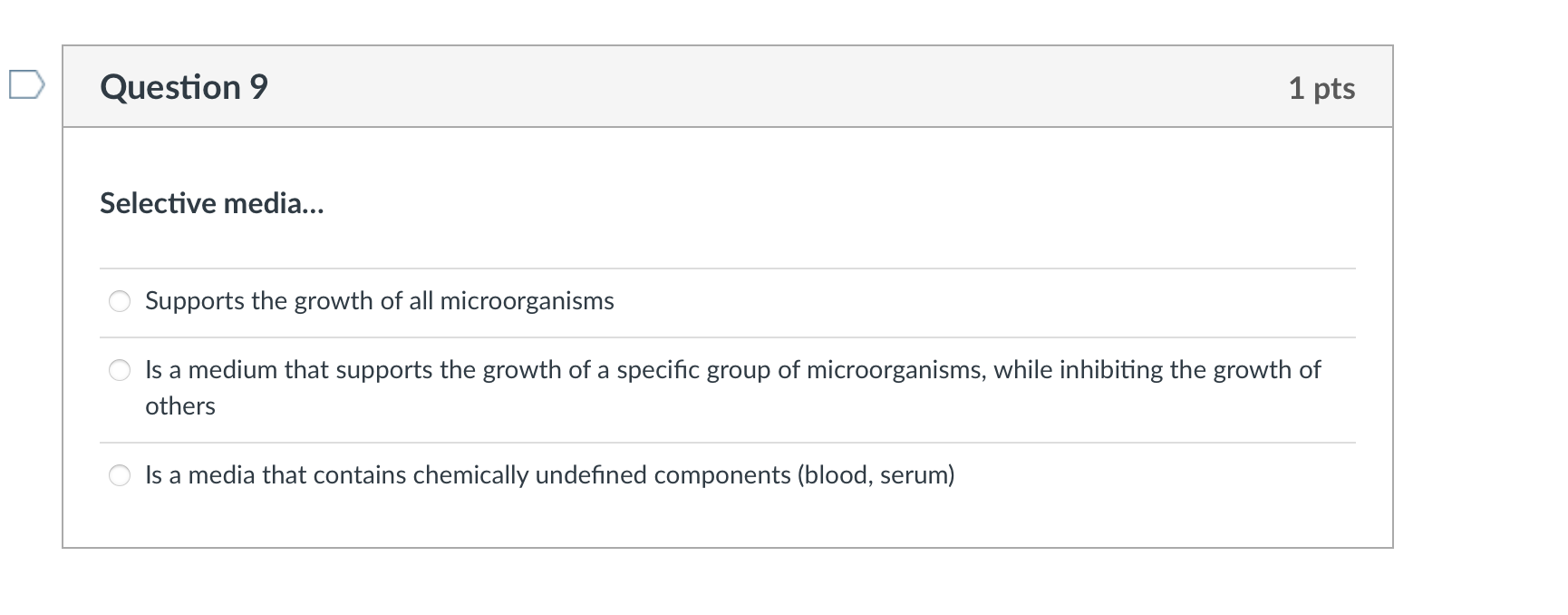Click the '(blood, serum)' text

pyautogui.click(x=876, y=475)
